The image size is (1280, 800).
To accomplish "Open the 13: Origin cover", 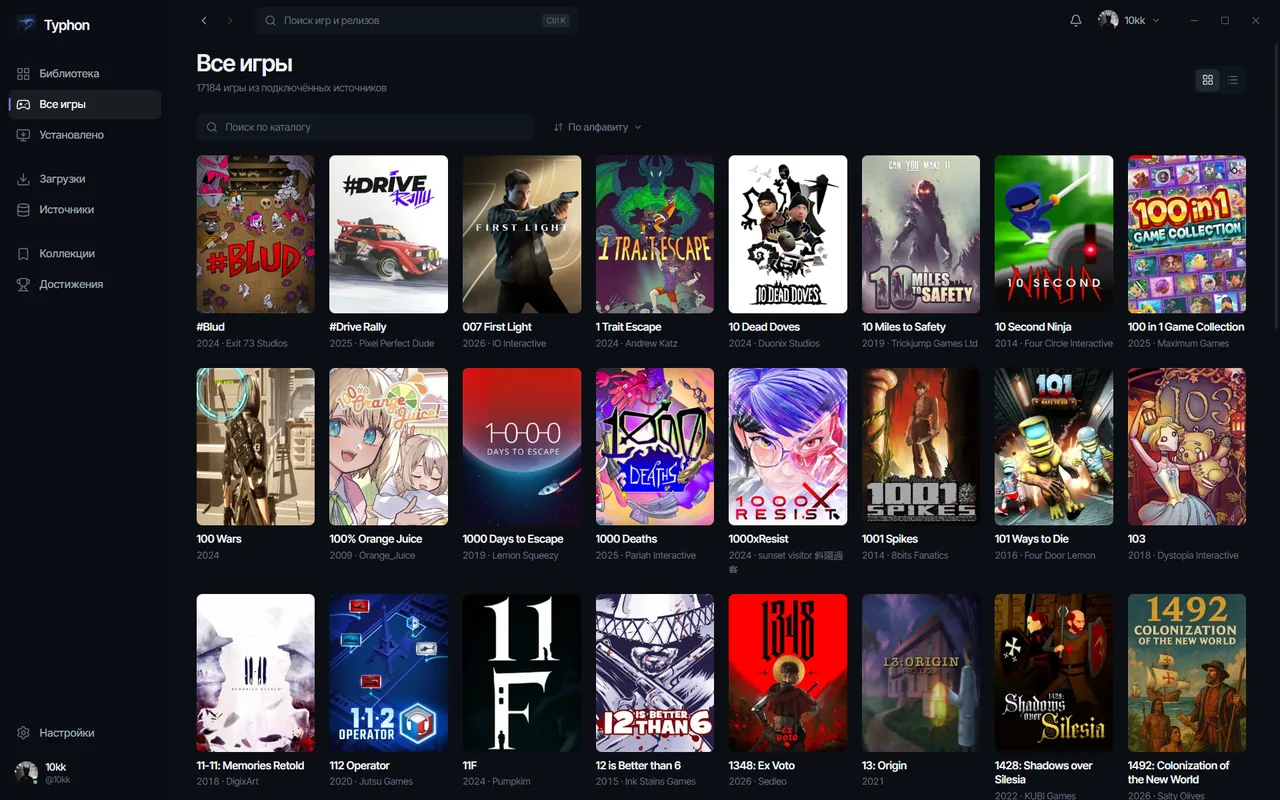I will click(x=921, y=673).
